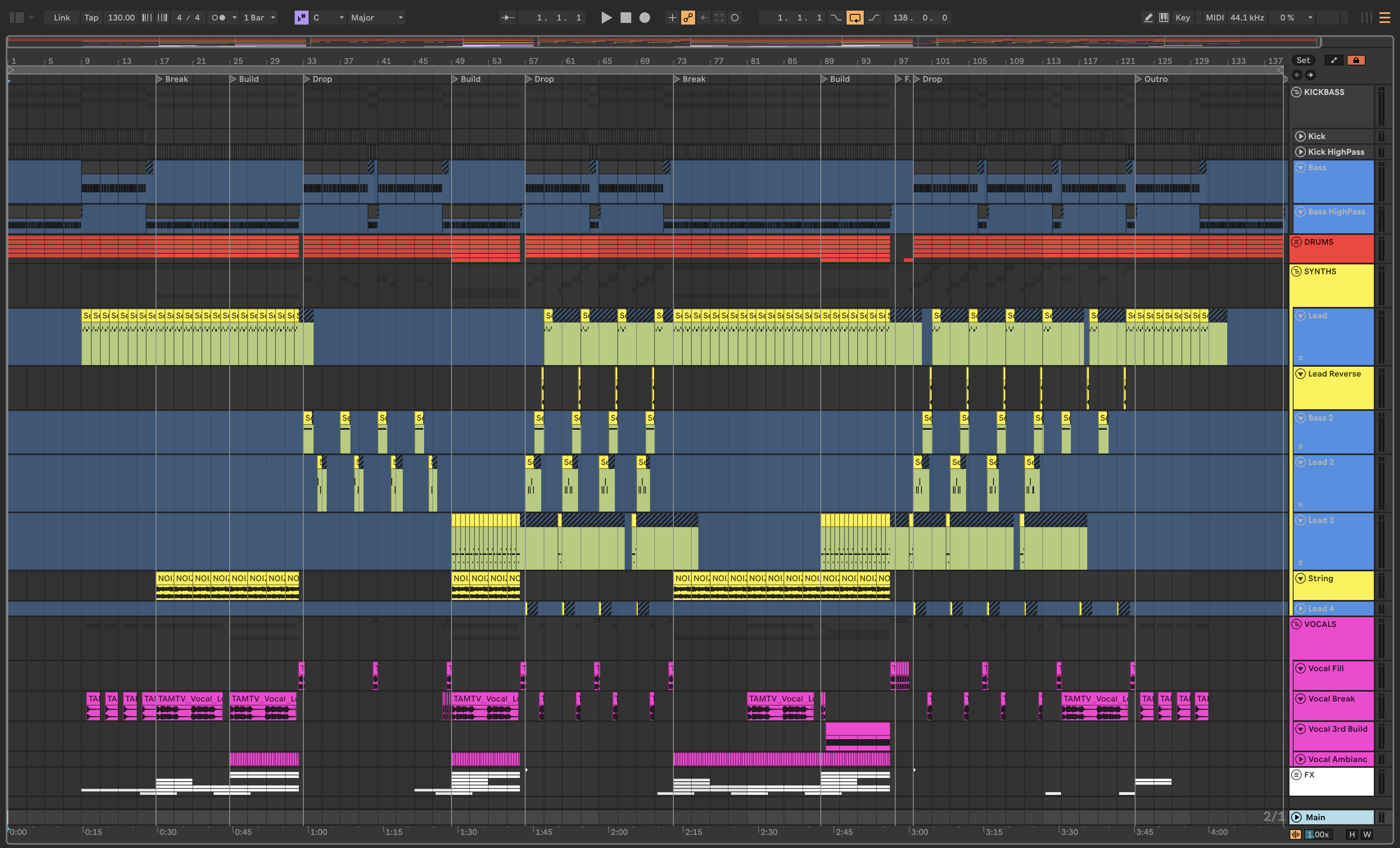Image resolution: width=1400 pixels, height=848 pixels.
Task: Collapse the DRUMS group track
Action: (1296, 242)
